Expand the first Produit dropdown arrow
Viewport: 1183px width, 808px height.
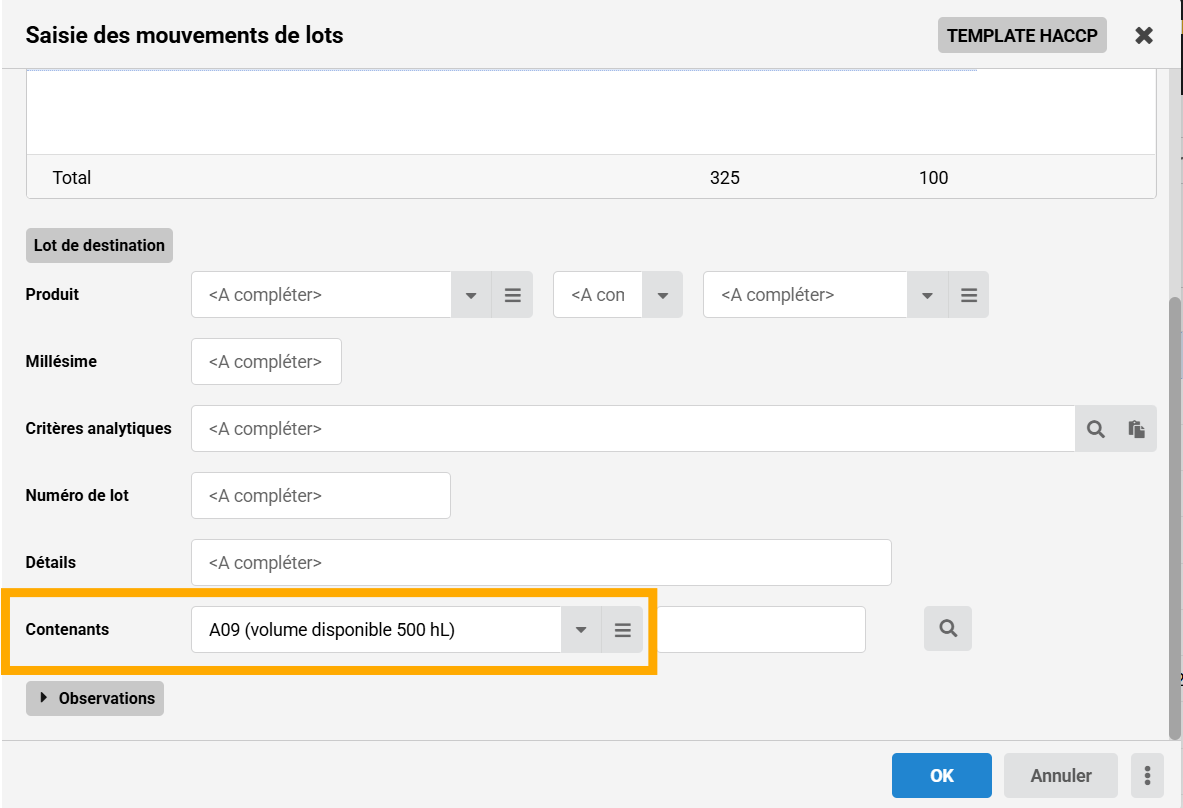(x=472, y=295)
